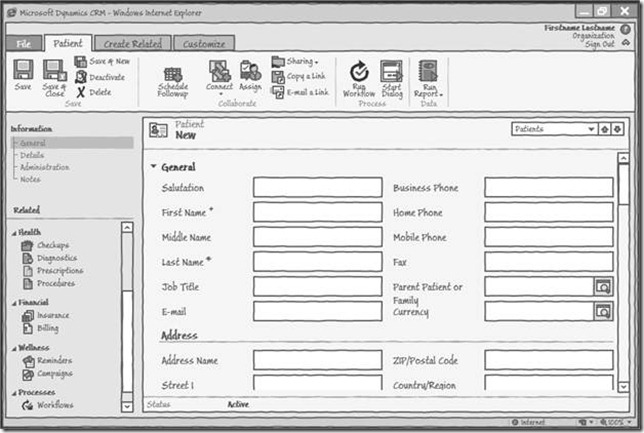The height and width of the screenshot is (433, 644).
Task: Click the Schedule Followup icon
Action: click(172, 73)
